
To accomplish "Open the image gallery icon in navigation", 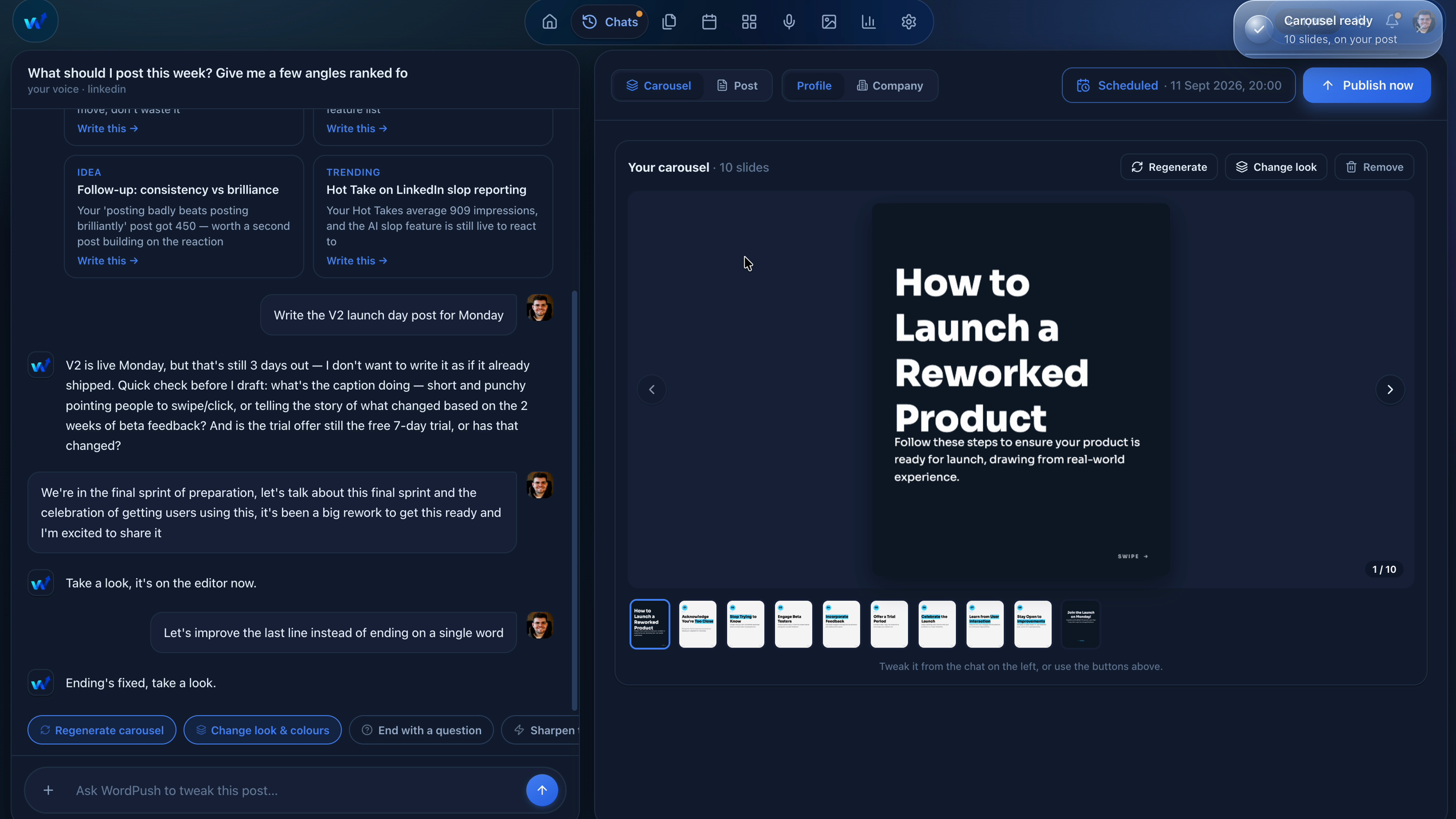I will tap(829, 22).
